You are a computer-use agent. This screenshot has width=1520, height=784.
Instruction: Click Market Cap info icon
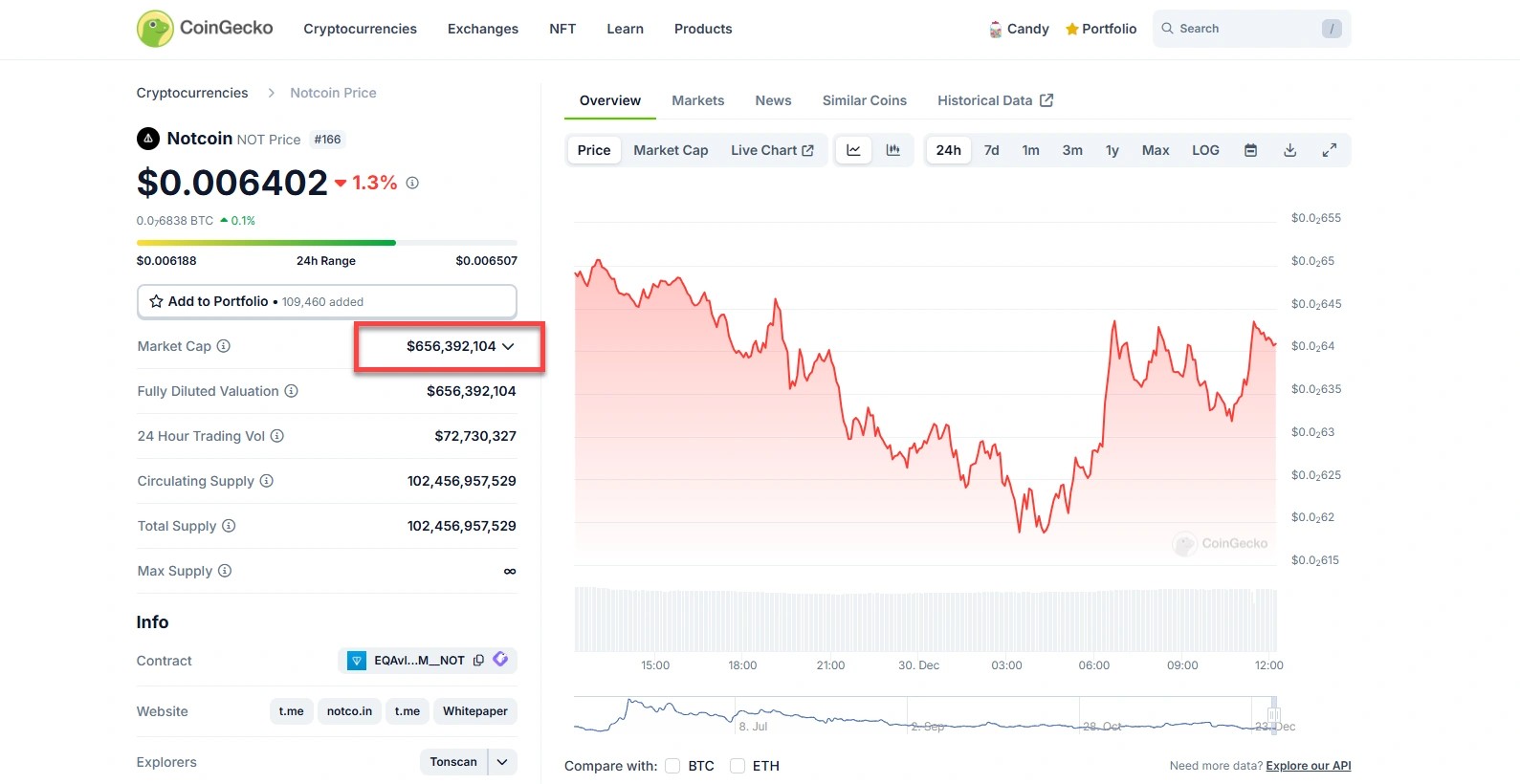(224, 346)
